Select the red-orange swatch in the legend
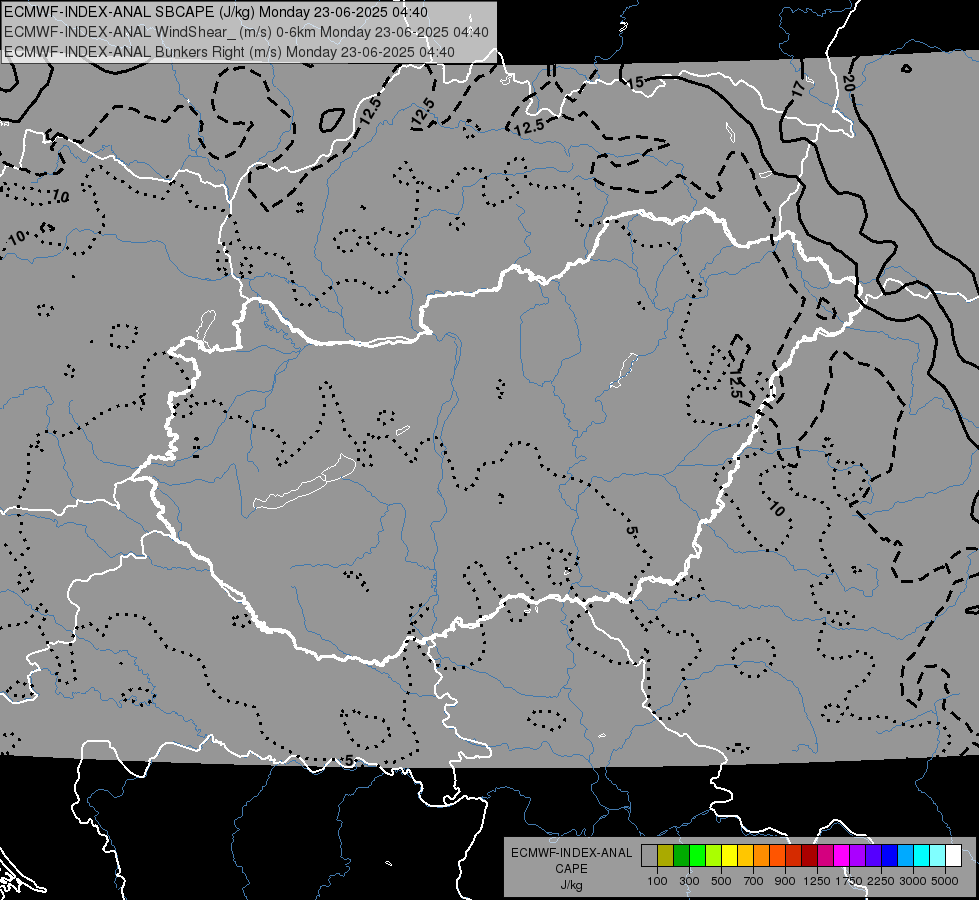 coord(777,855)
